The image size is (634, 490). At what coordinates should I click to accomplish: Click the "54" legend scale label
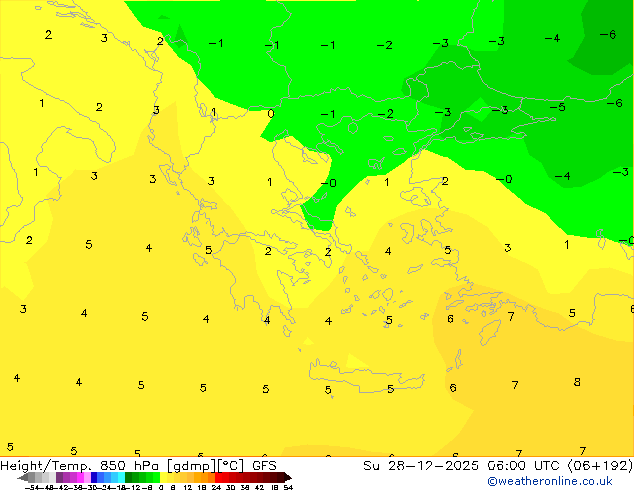point(288,487)
